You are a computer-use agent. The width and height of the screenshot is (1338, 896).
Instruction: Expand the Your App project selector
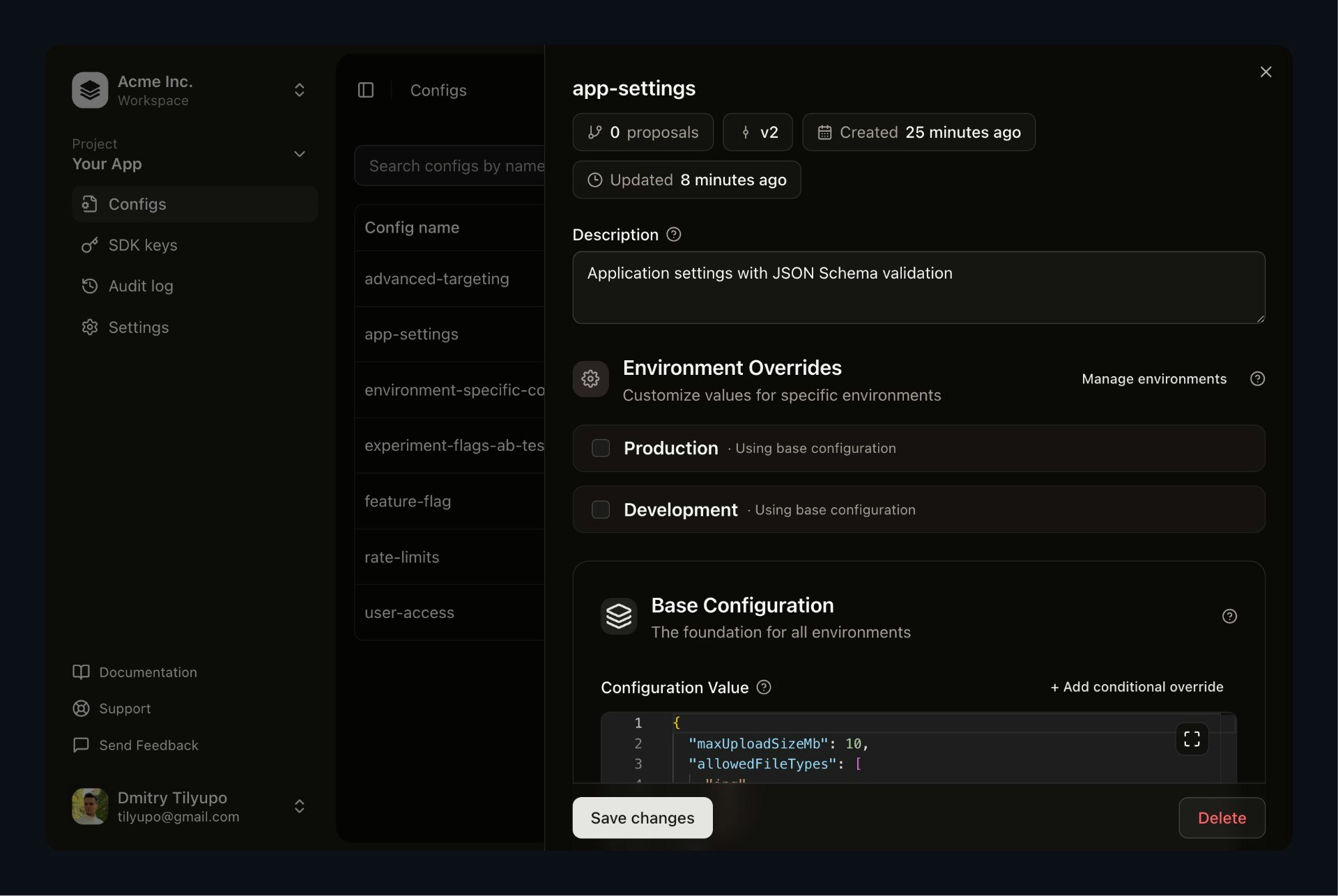299,154
